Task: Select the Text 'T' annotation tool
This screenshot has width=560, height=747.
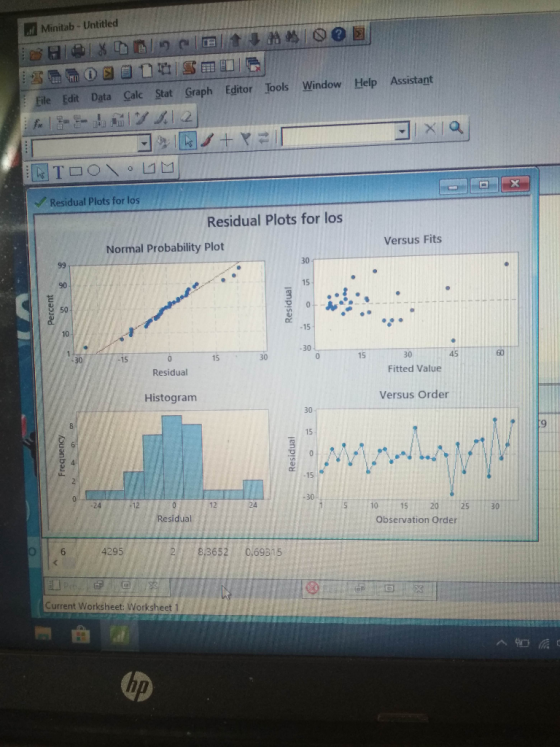Action: click(58, 172)
